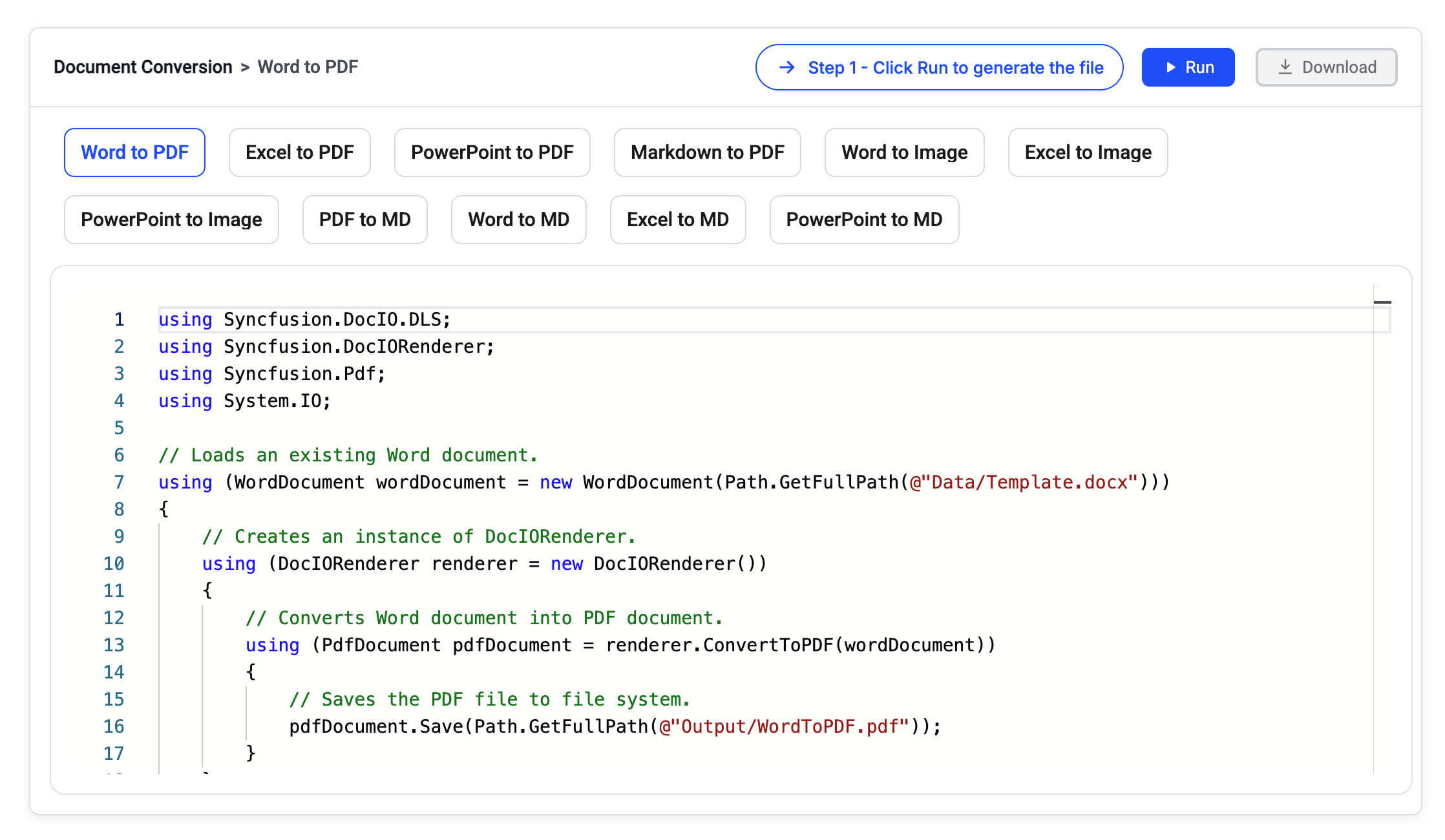Select the Excel to PDF tab
The width and height of the screenshot is (1445, 840).
(300, 152)
